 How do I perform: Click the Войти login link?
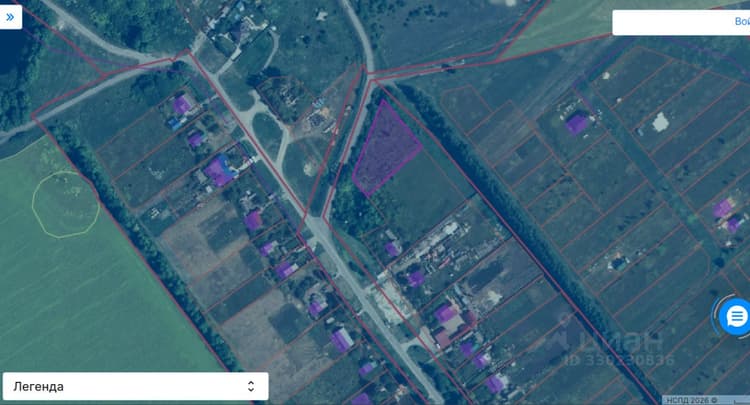(x=742, y=22)
